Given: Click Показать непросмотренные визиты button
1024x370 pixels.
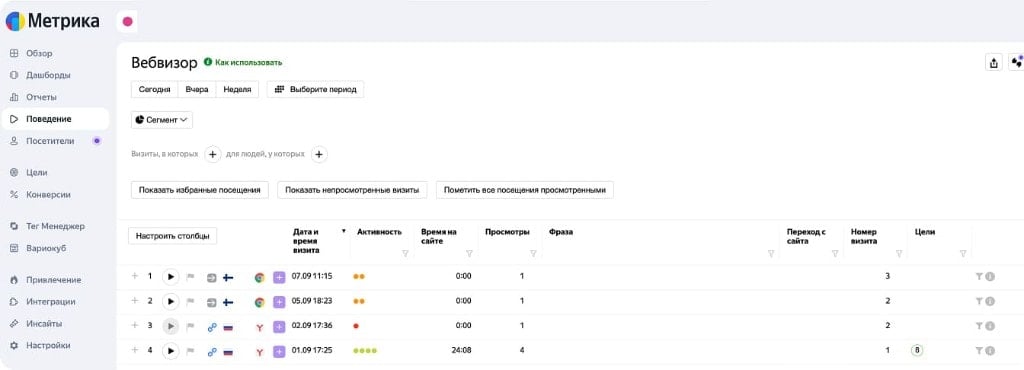Looking at the screenshot, I should 352,190.
